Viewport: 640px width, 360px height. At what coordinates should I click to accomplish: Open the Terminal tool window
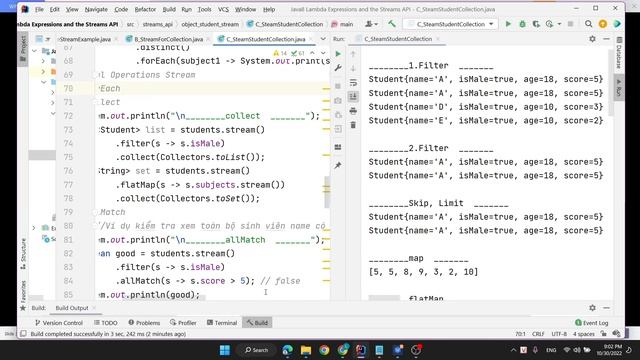[x=222, y=322]
